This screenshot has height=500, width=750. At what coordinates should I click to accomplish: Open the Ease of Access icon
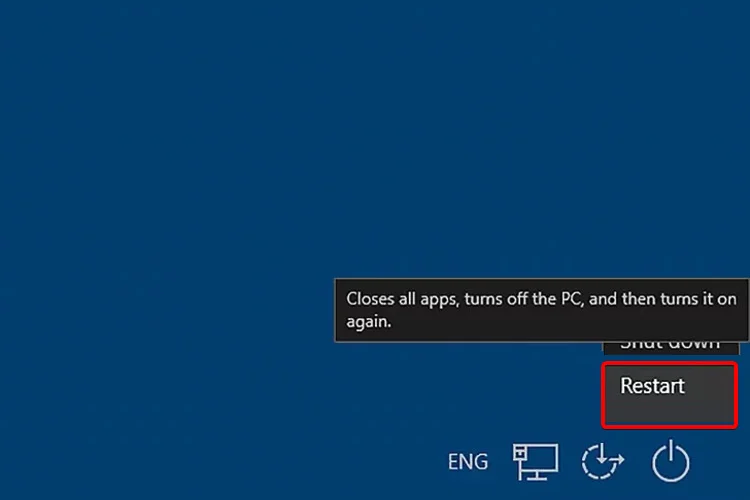[602, 461]
